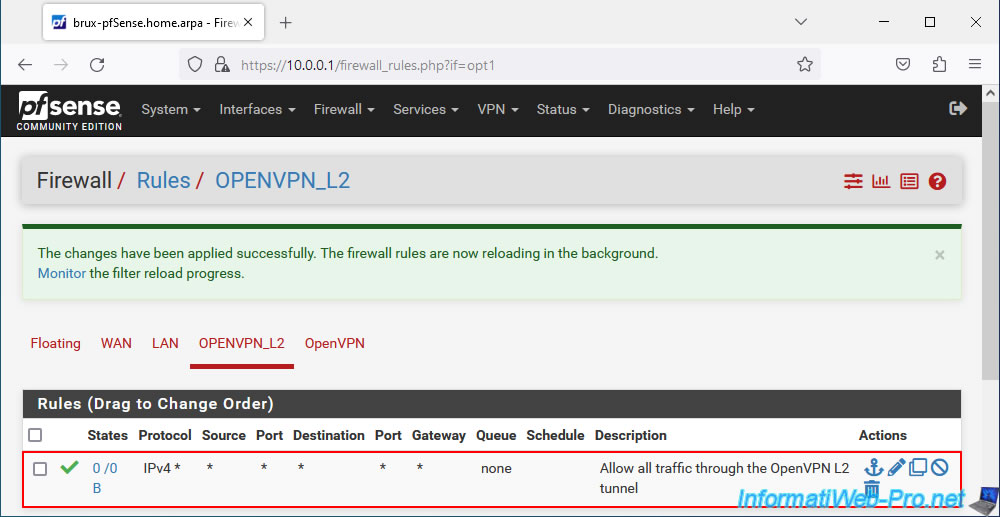
Task: Go back with the browser back arrow
Action: (24, 64)
